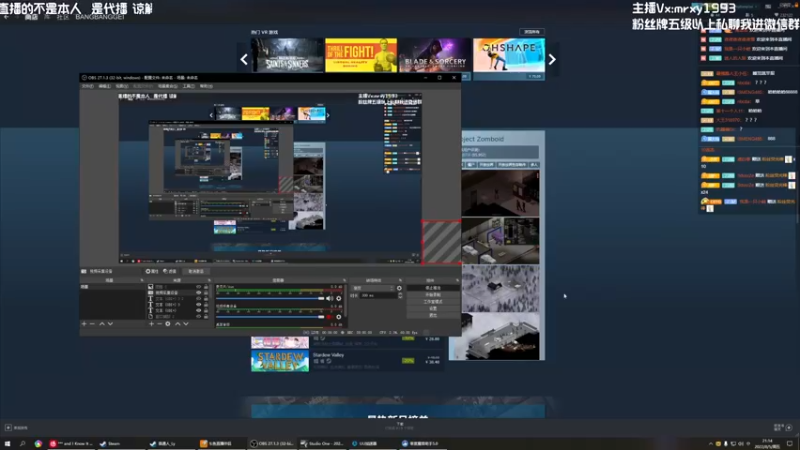
Task: Lock the bottom window capture source
Action: 206,316
